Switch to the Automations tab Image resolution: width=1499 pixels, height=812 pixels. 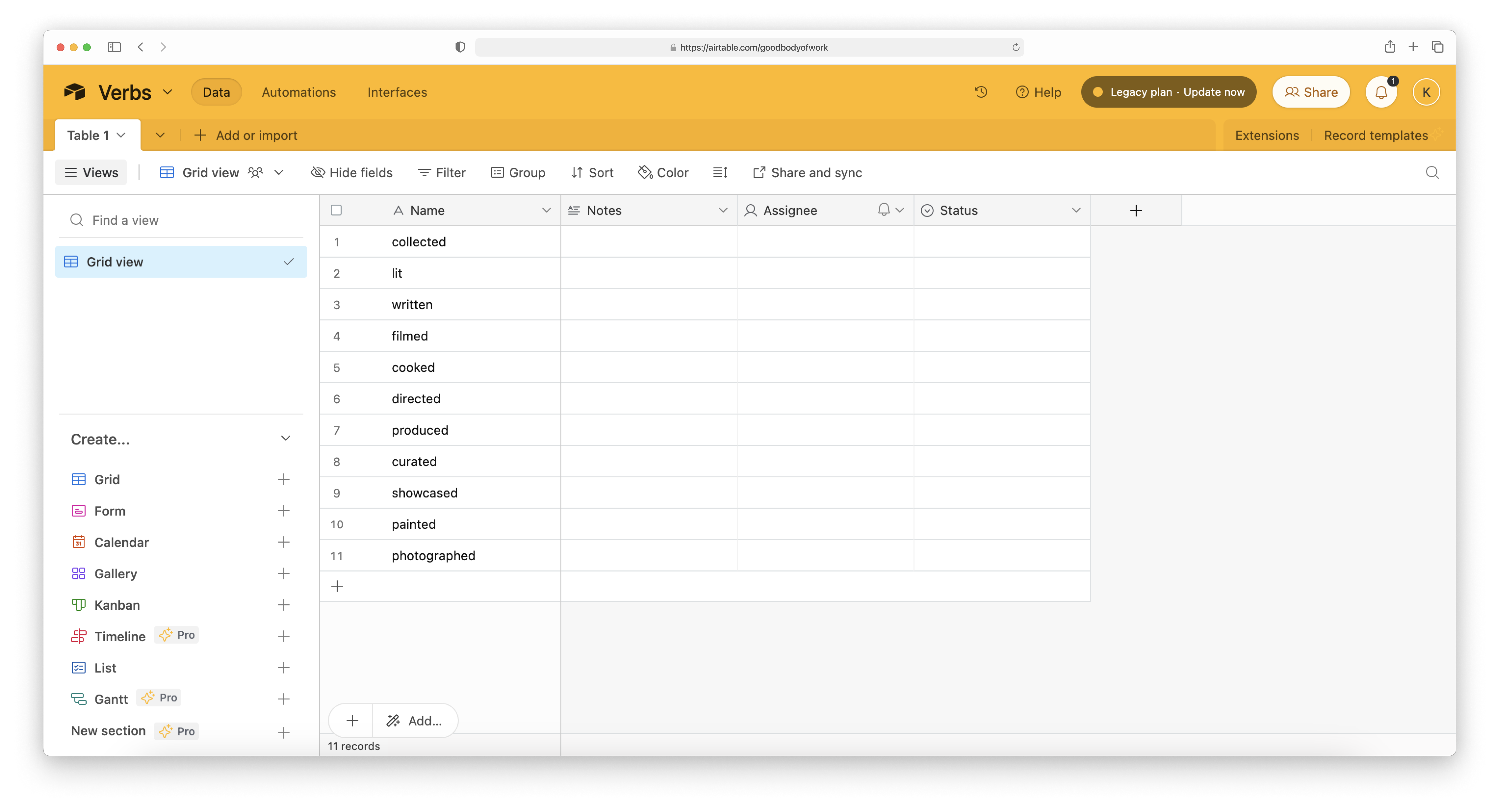(x=298, y=92)
